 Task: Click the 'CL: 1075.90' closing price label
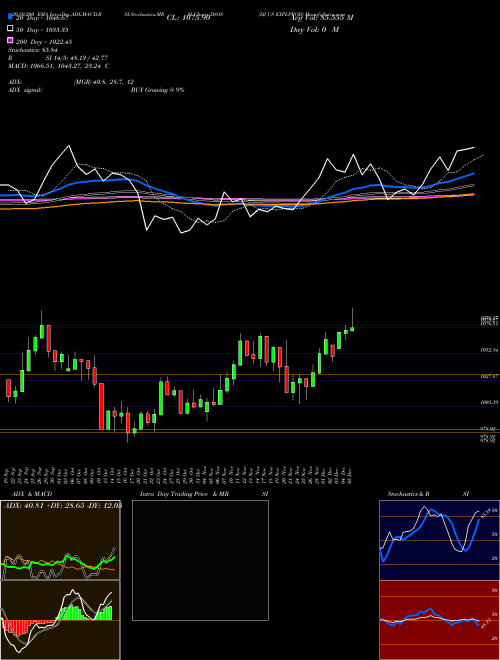coord(188,18)
